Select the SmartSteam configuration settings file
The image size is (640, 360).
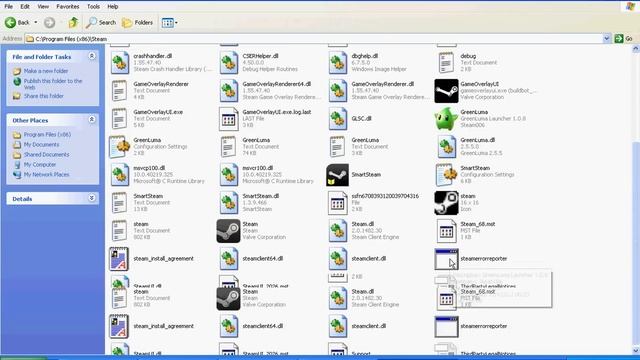pyautogui.click(x=476, y=175)
